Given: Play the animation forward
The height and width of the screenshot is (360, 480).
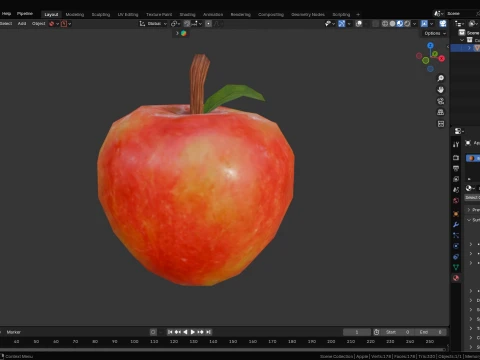Looking at the screenshot, I should point(193,332).
